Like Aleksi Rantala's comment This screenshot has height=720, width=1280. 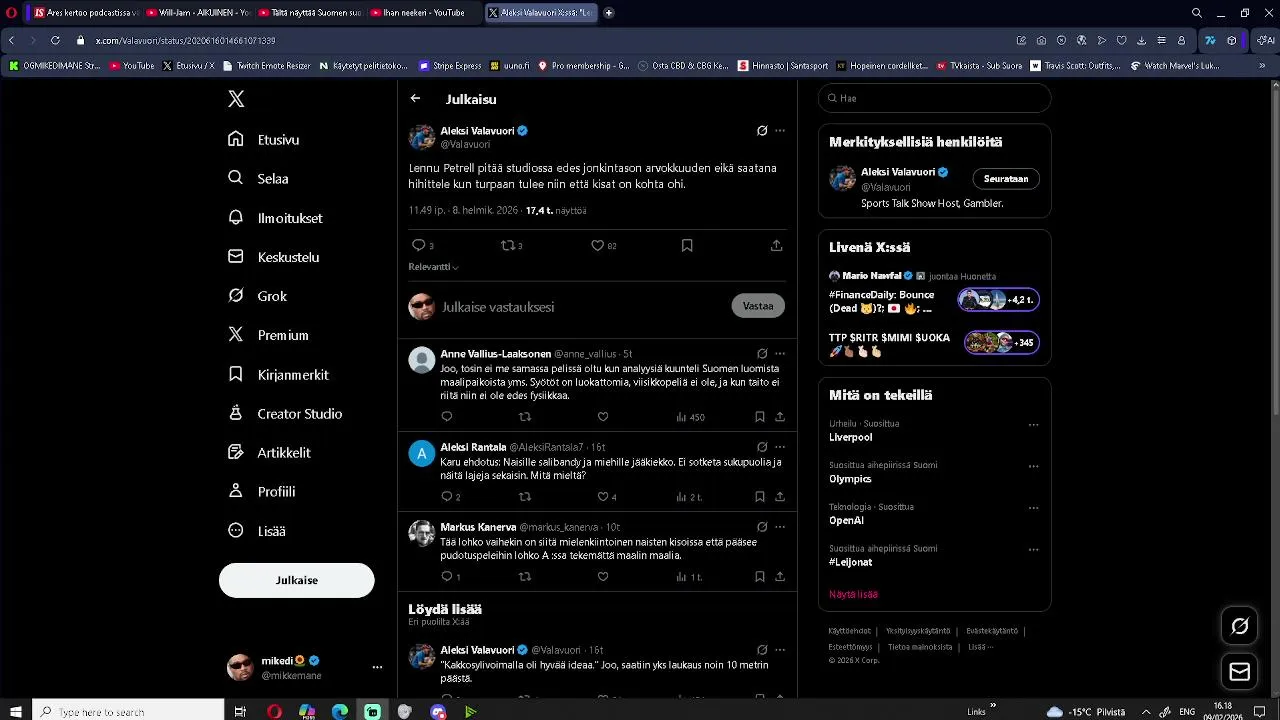click(603, 497)
